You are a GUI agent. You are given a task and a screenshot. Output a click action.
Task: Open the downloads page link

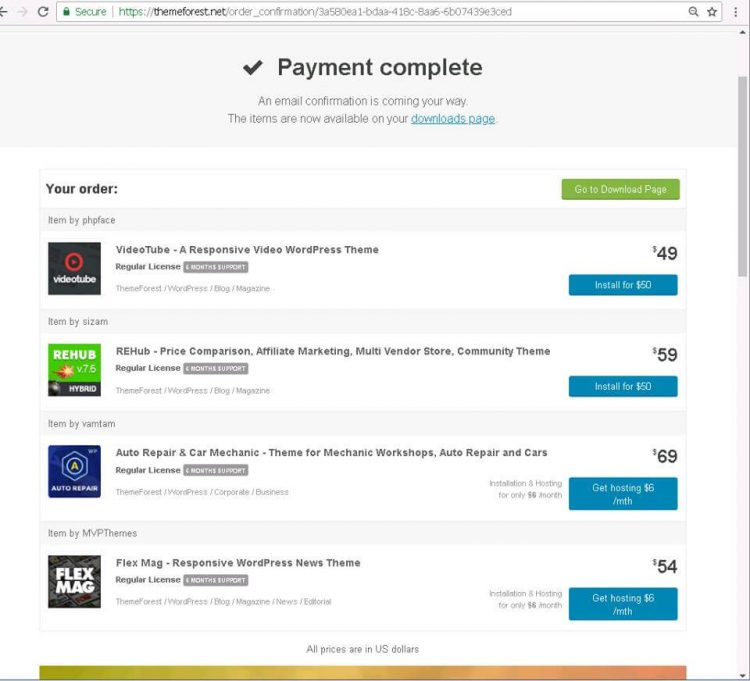(x=452, y=119)
